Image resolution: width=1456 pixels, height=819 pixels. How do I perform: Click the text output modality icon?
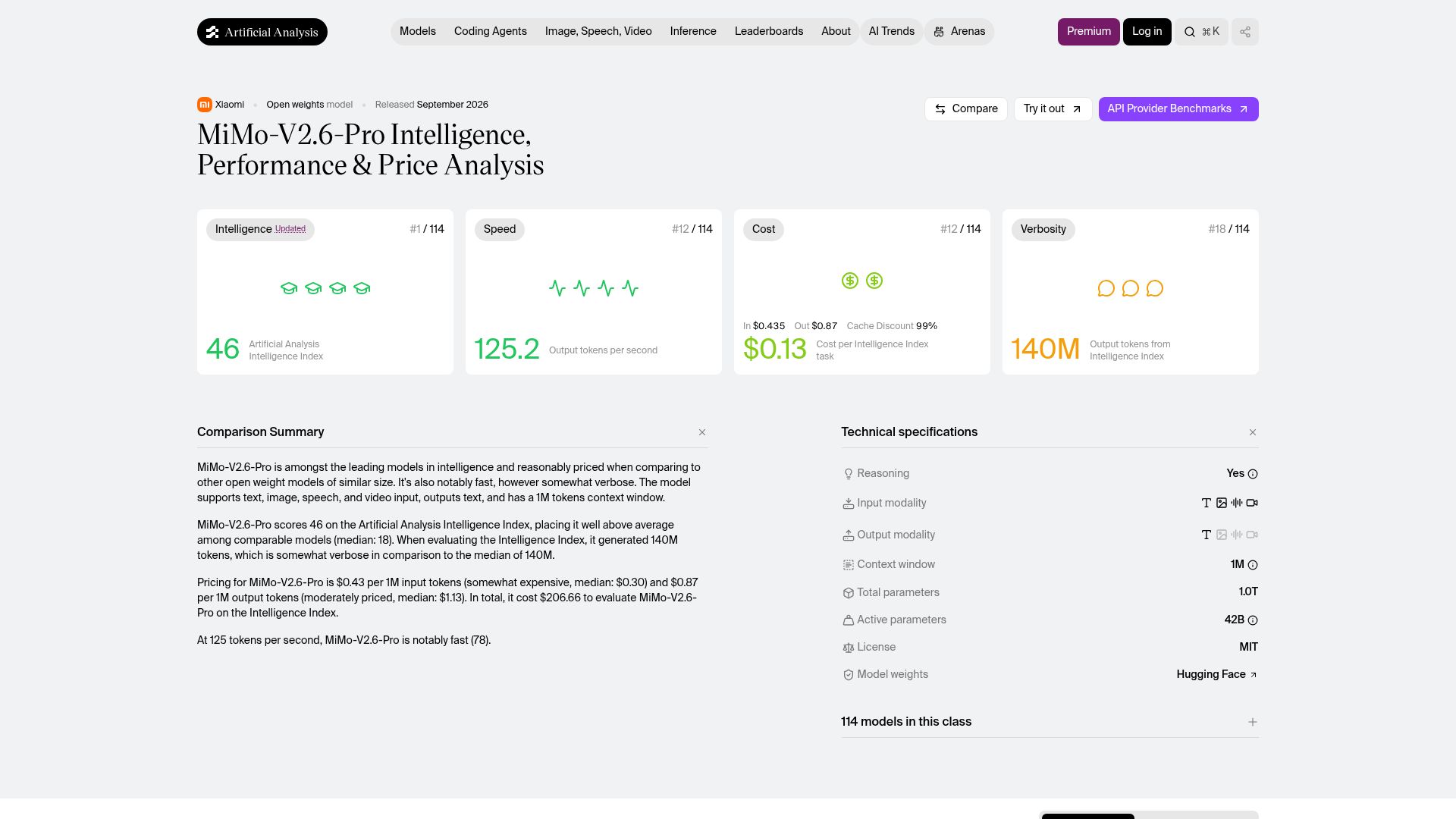click(1207, 535)
